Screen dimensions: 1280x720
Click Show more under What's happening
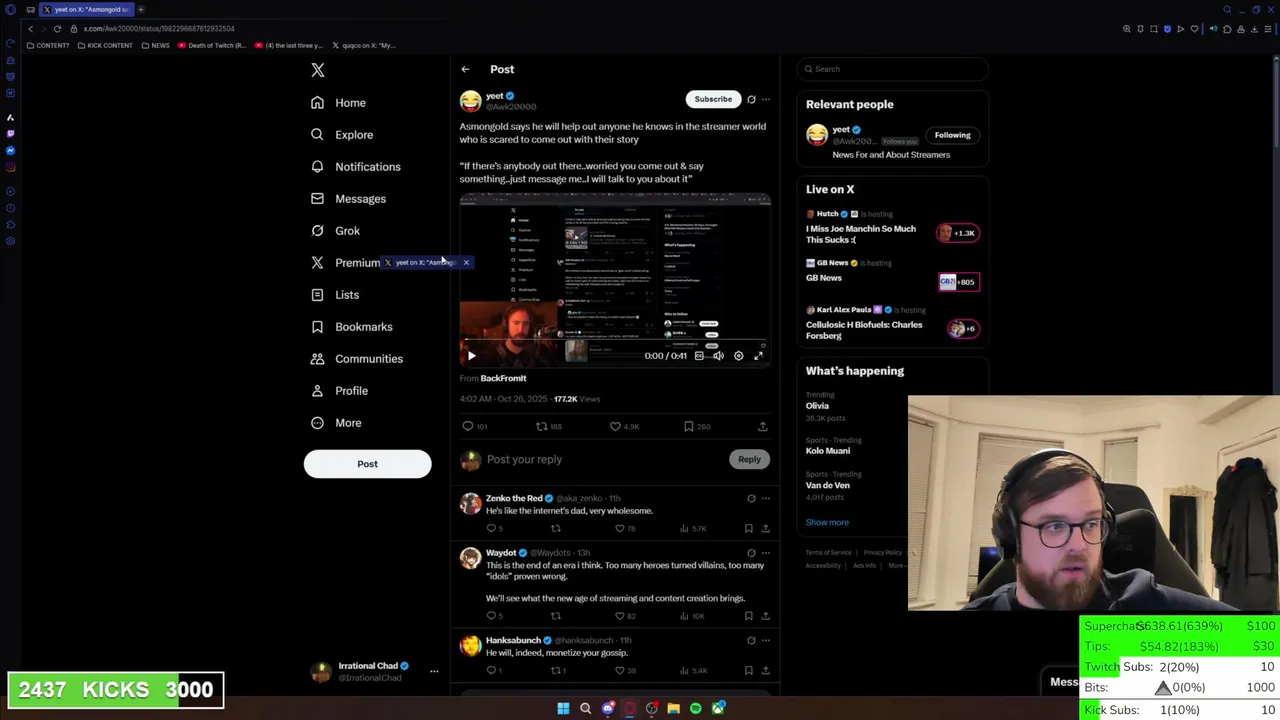tap(827, 522)
